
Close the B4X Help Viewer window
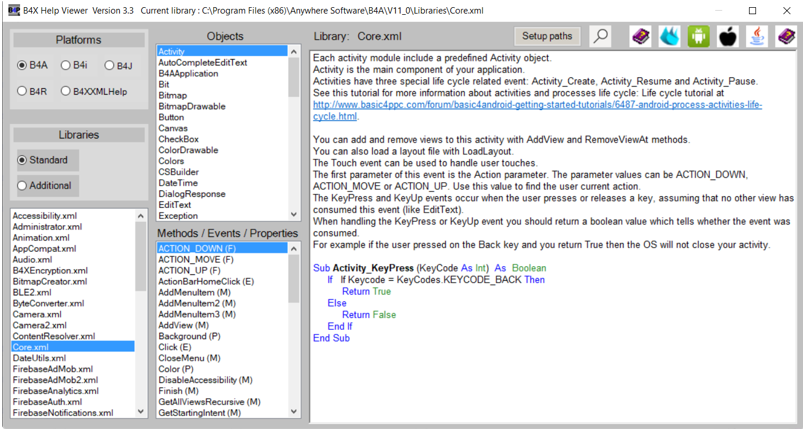tap(787, 11)
